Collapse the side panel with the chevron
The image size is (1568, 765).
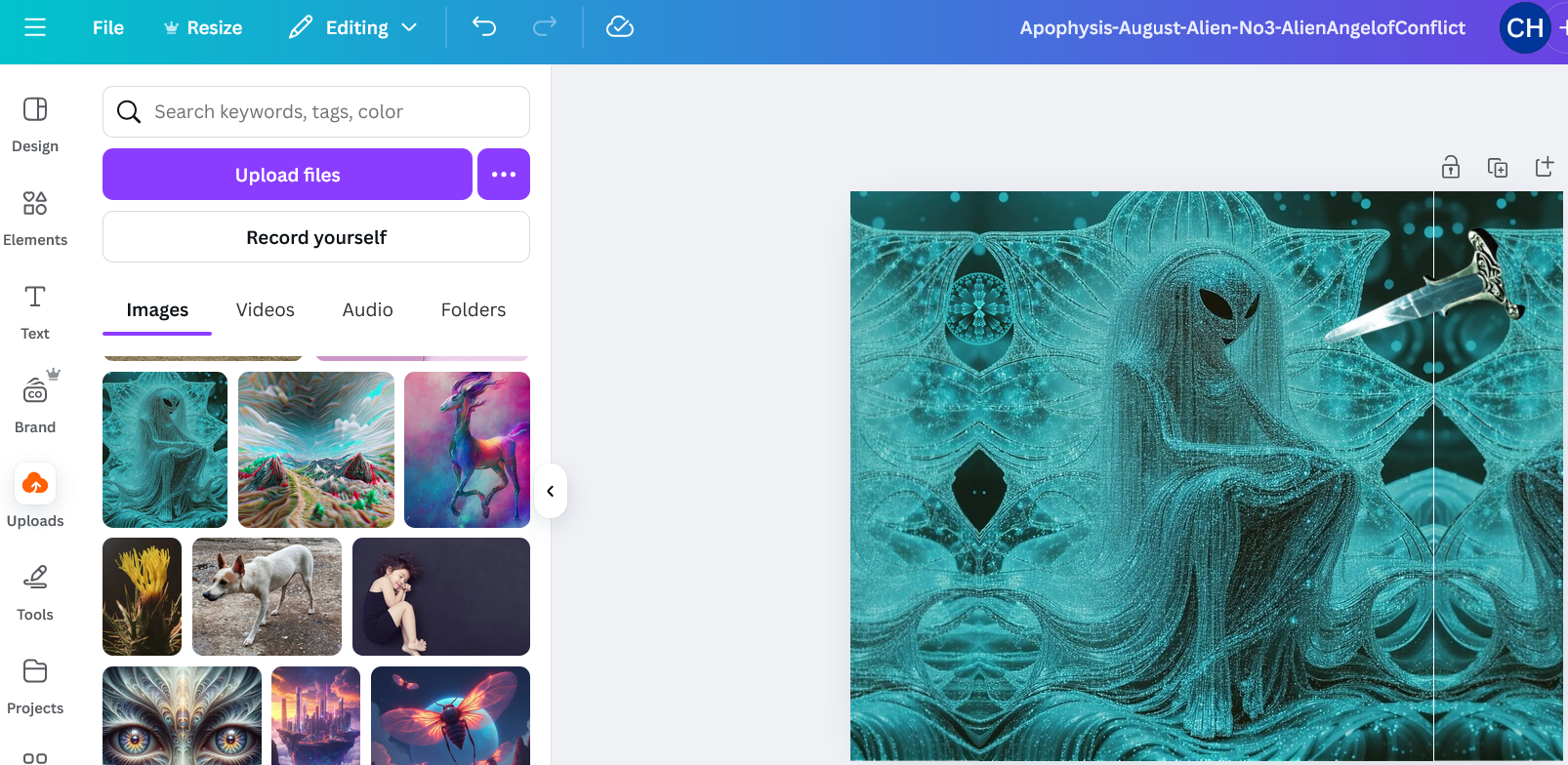[551, 491]
